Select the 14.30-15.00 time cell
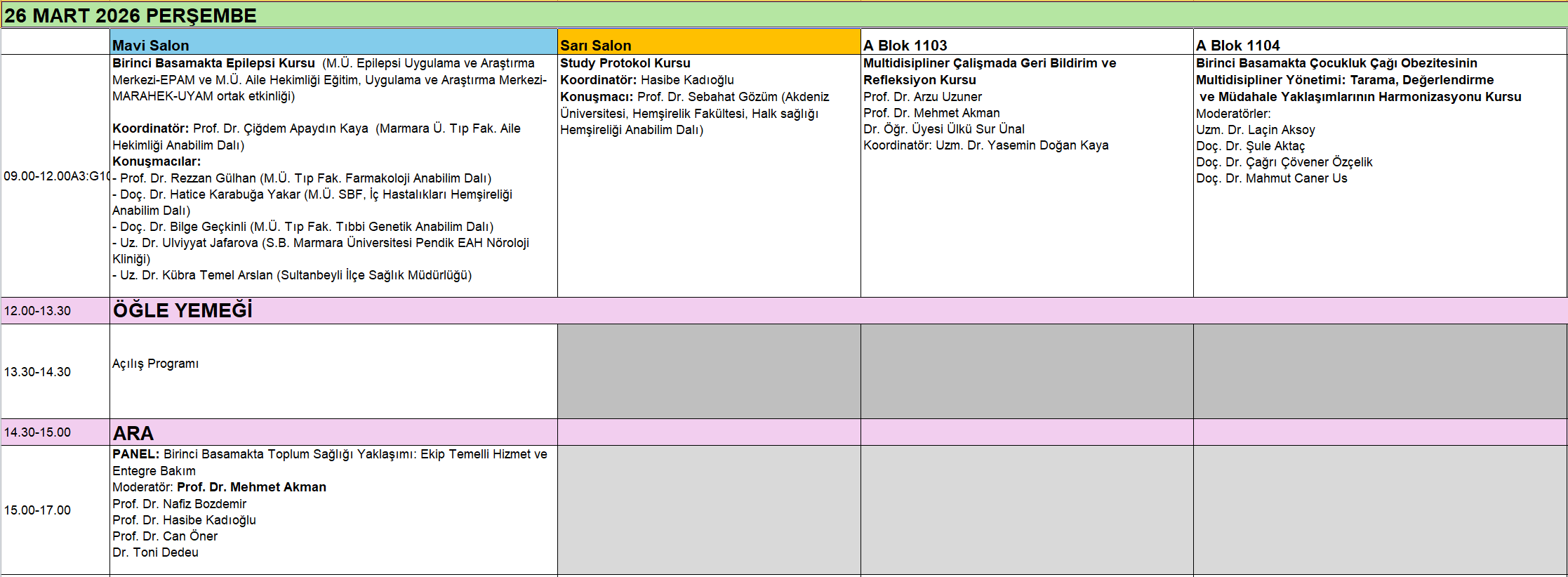Viewport: 1568px width, 577px height. (55, 432)
